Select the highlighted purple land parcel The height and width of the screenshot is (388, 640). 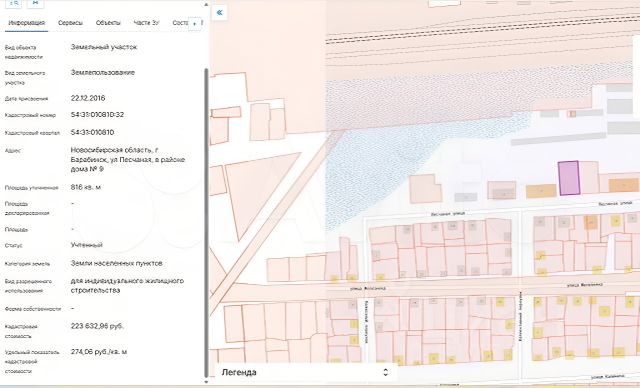tap(569, 178)
